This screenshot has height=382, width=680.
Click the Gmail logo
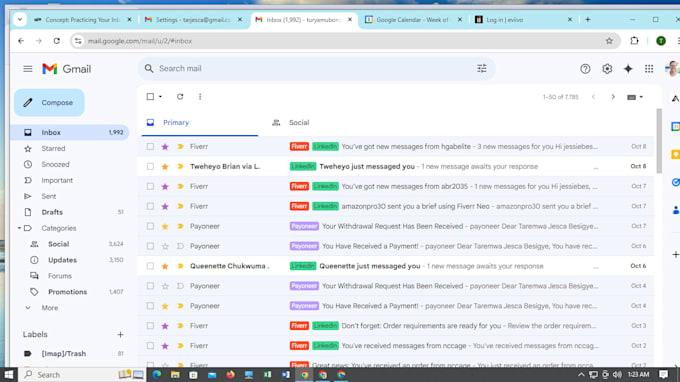point(66,69)
